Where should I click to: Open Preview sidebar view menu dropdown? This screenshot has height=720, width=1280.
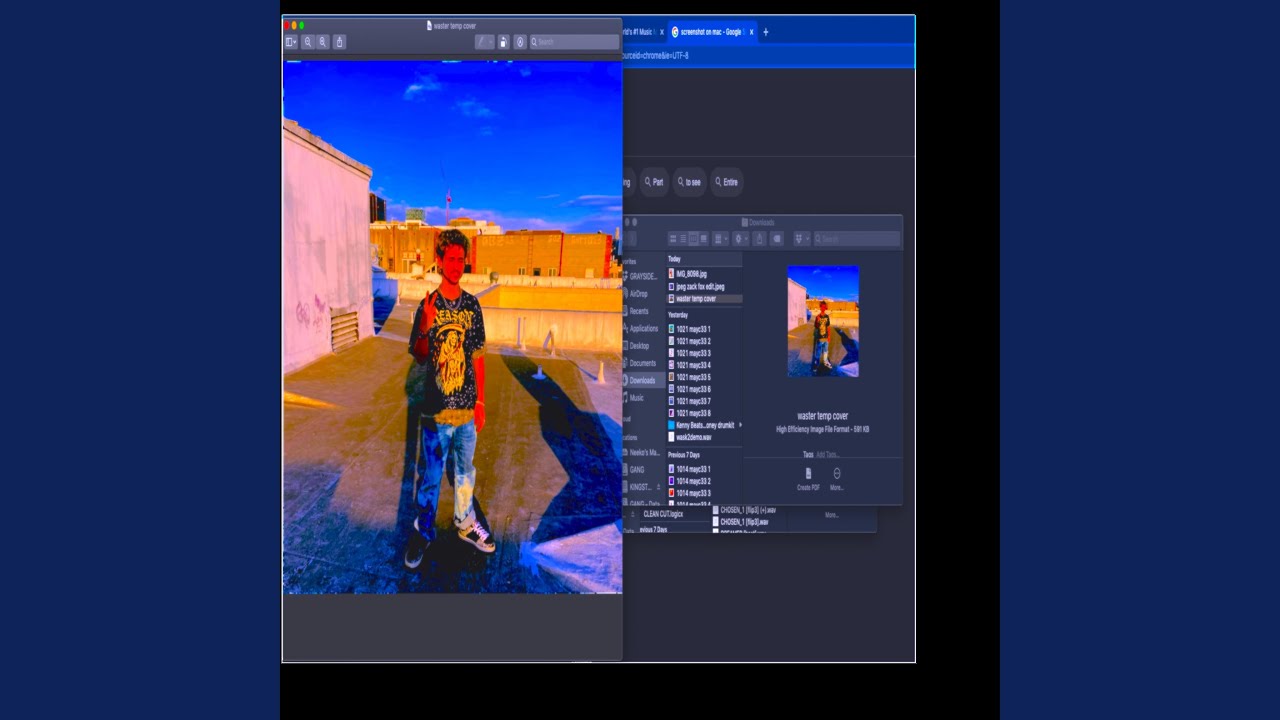[x=291, y=42]
